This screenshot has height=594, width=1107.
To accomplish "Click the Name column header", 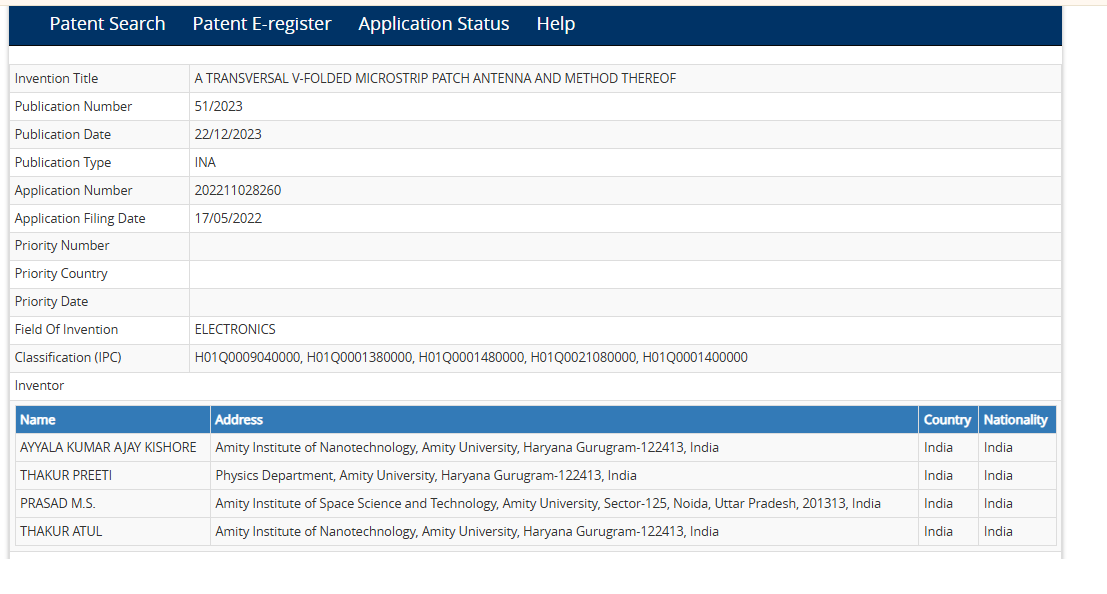I will 113,420.
